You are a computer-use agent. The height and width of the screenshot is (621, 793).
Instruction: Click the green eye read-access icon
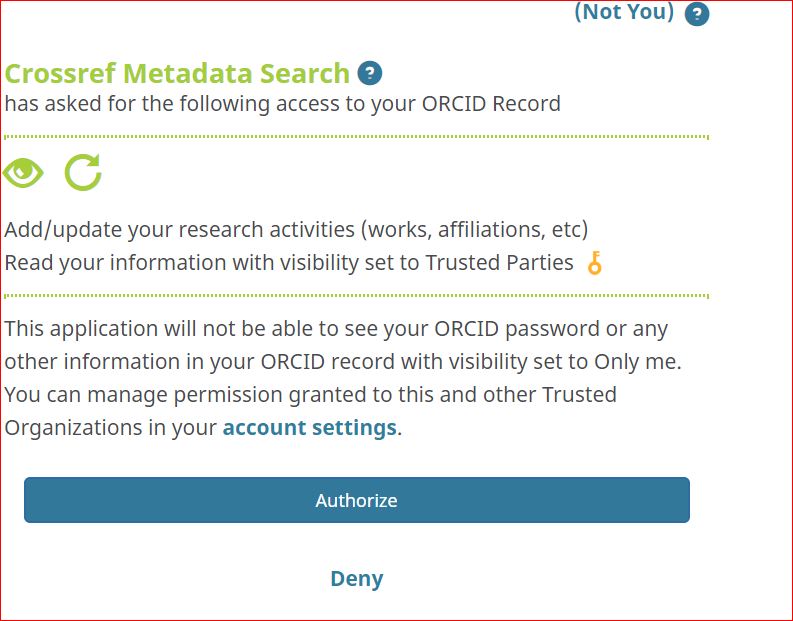click(23, 172)
